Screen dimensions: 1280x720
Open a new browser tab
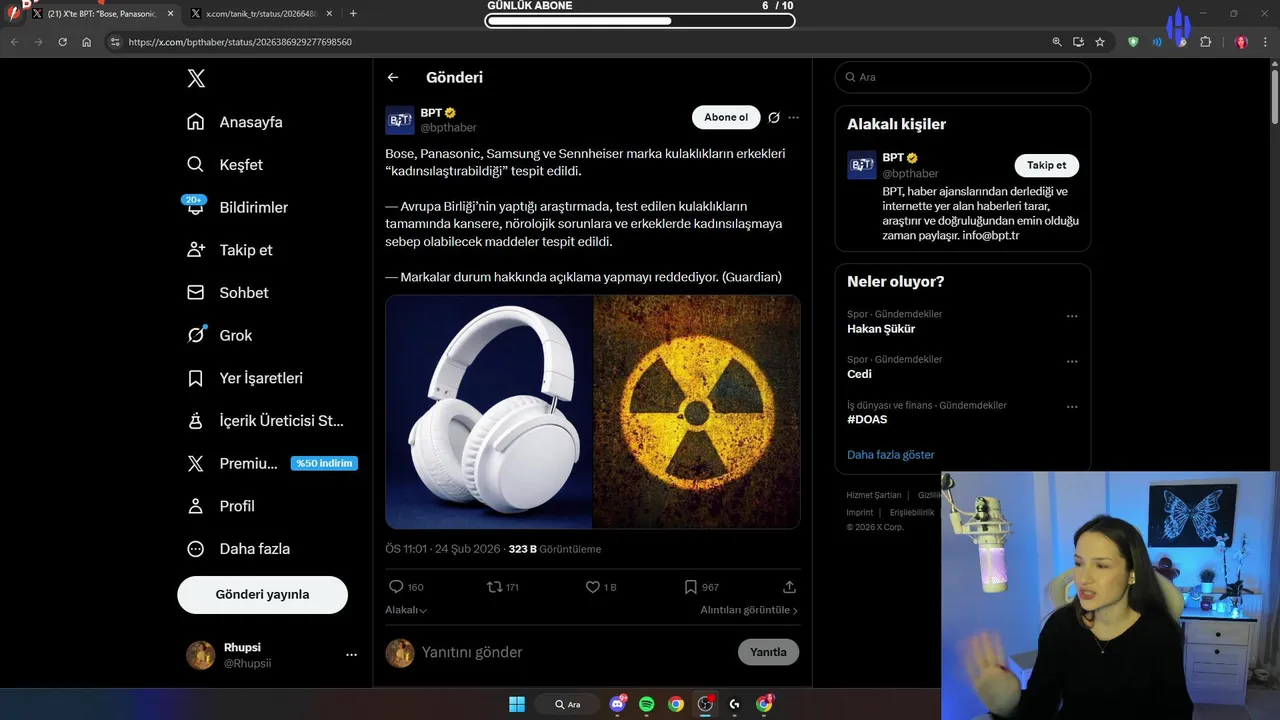point(353,14)
